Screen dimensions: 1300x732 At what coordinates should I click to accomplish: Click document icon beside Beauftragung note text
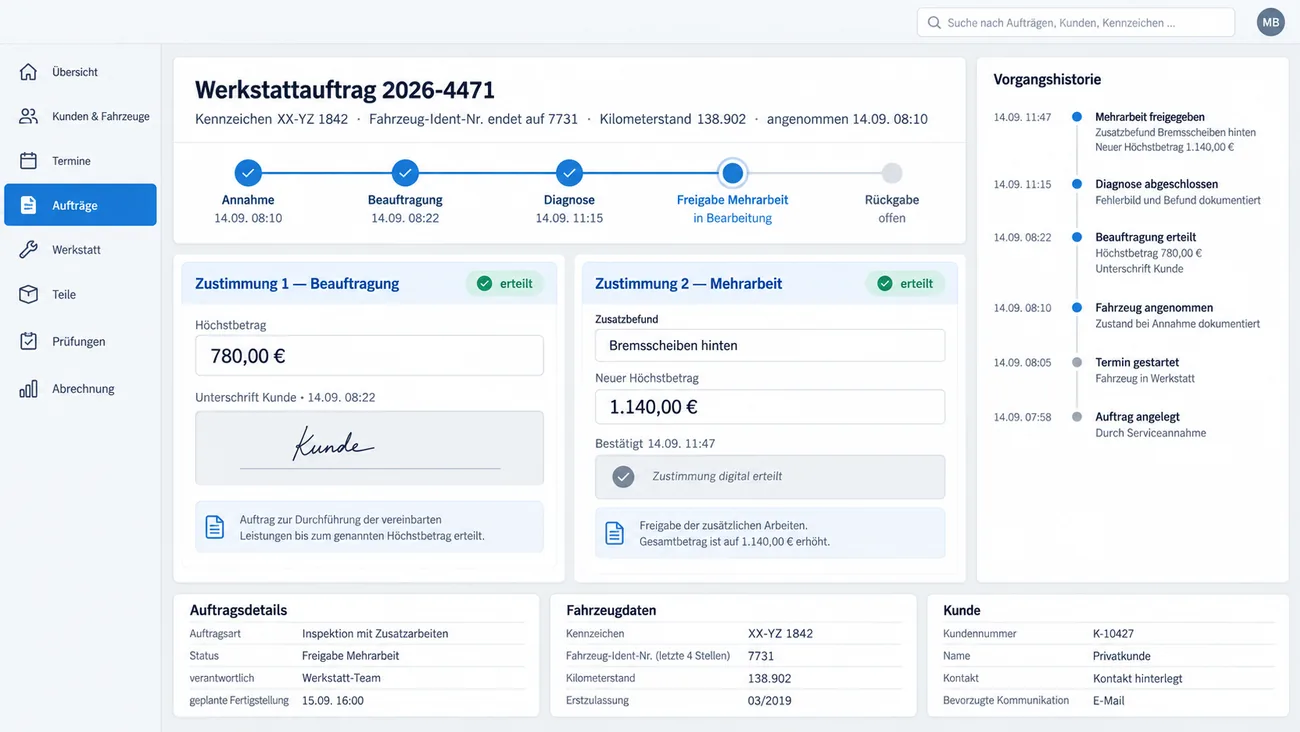[x=215, y=527]
